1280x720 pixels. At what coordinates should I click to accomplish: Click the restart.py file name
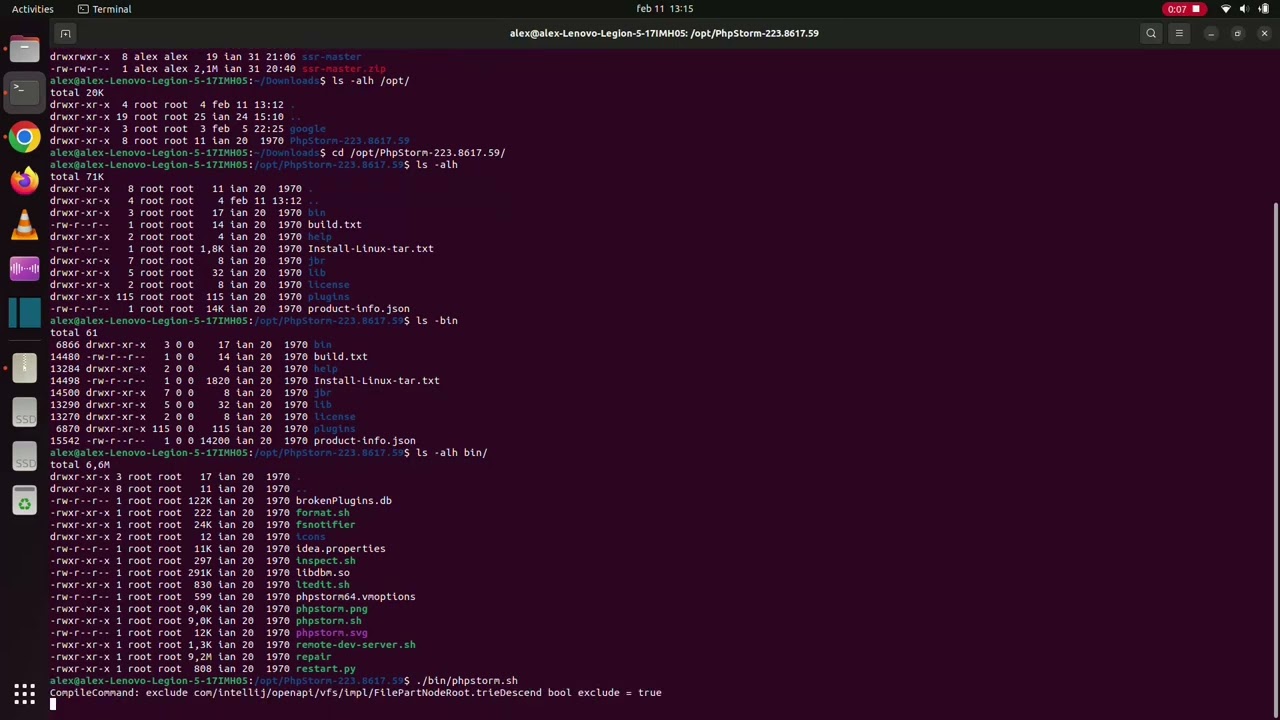[325, 669]
